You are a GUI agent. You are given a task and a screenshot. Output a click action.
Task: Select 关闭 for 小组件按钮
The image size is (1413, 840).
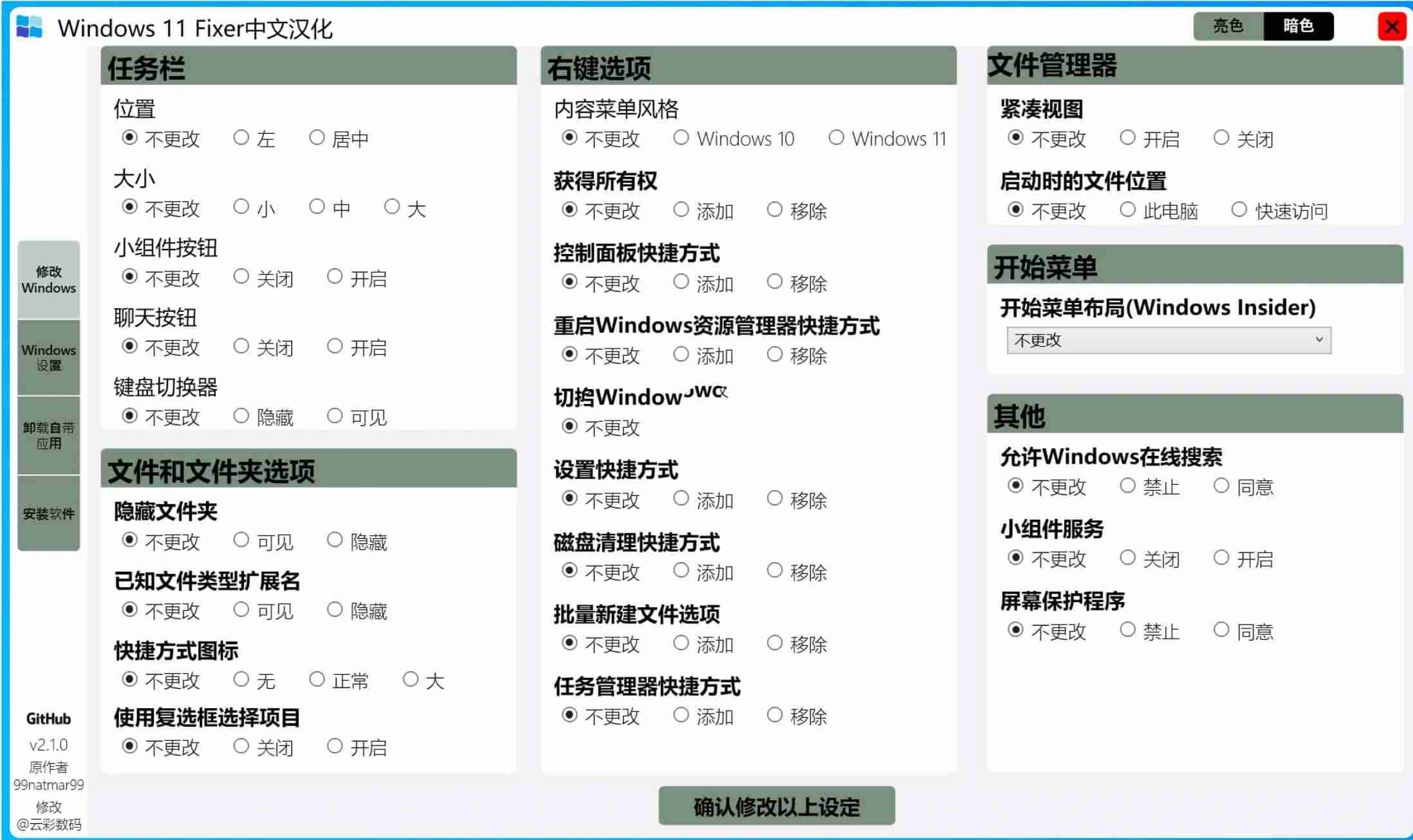(264, 278)
